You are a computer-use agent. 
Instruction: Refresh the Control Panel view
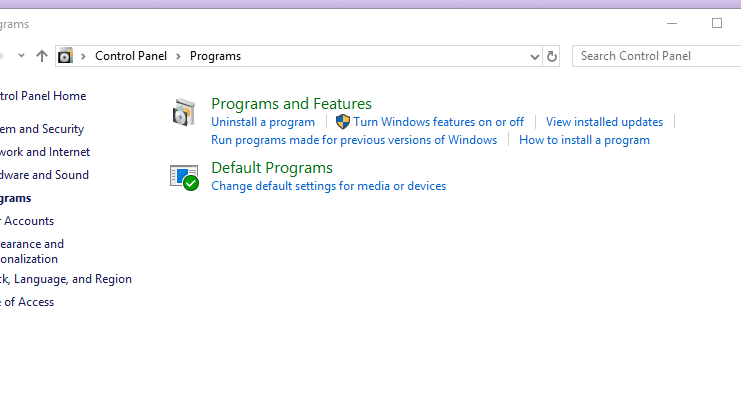coord(551,56)
